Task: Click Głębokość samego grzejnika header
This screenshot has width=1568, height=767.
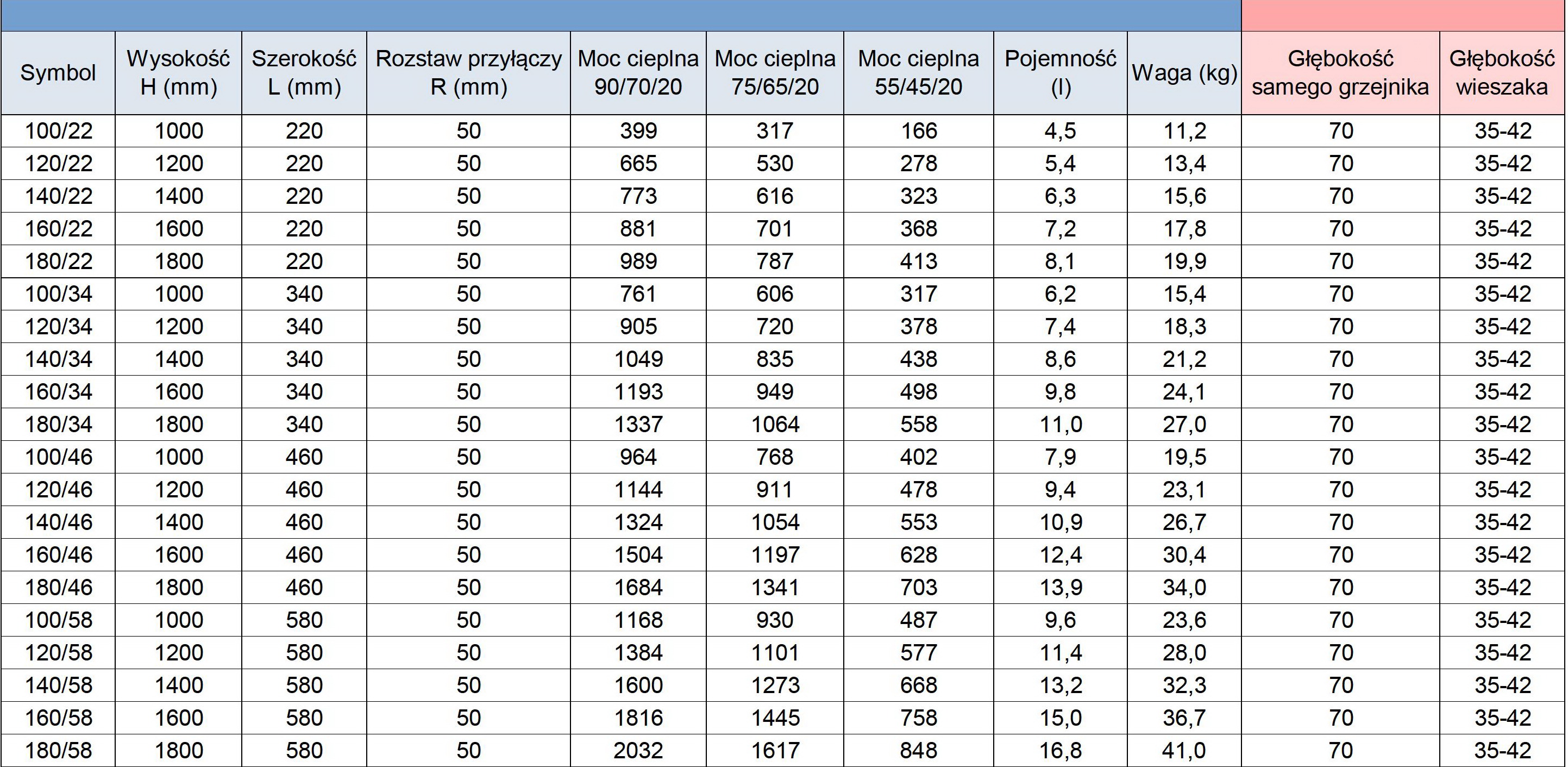Action: (1340, 73)
